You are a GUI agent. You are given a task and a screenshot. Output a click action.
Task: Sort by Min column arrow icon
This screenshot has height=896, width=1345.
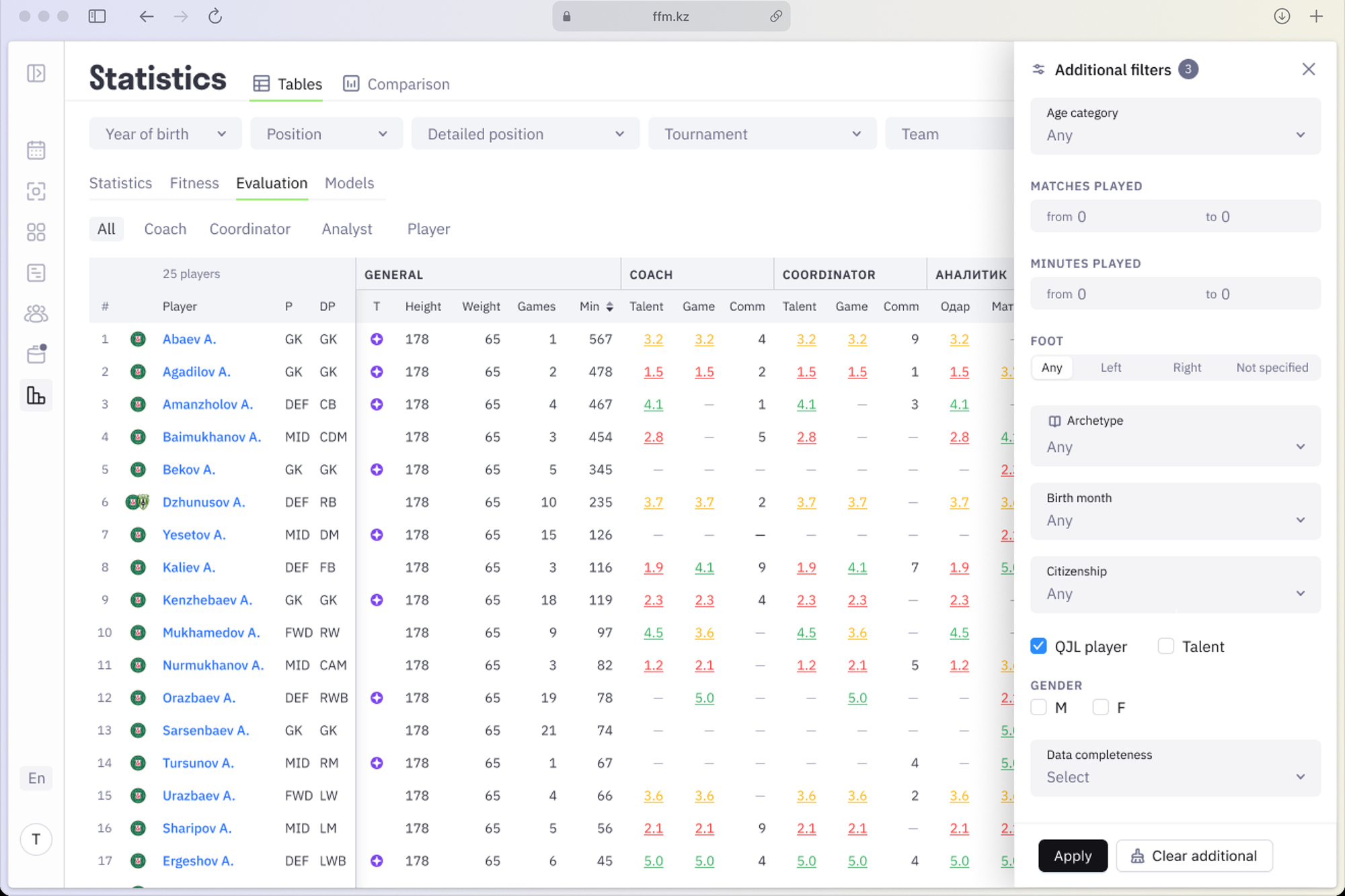click(x=609, y=307)
